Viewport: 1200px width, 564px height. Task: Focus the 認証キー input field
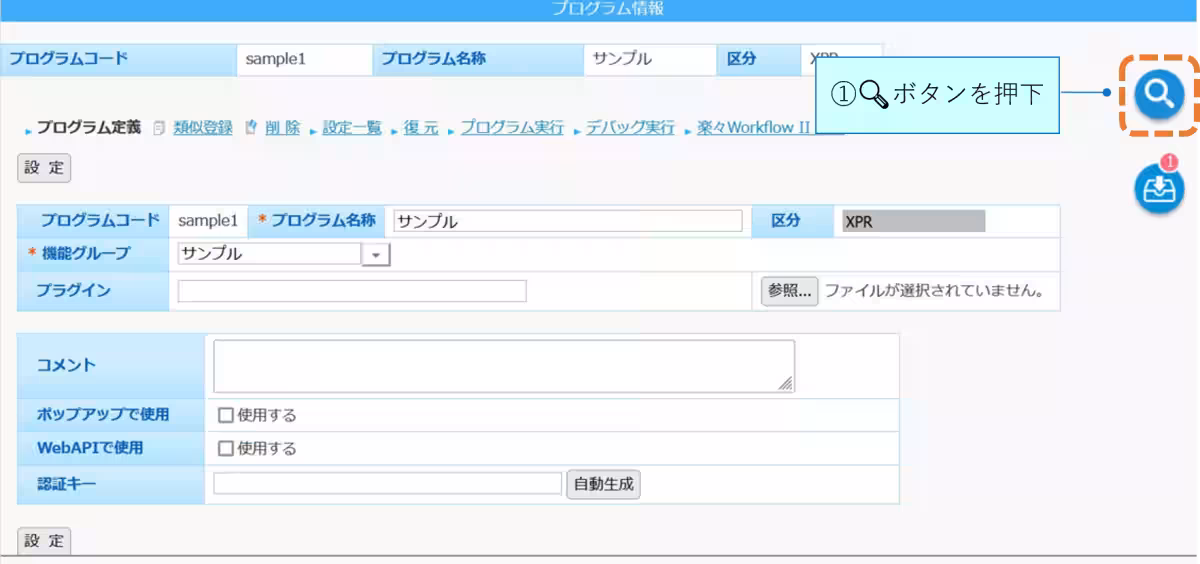pos(388,484)
